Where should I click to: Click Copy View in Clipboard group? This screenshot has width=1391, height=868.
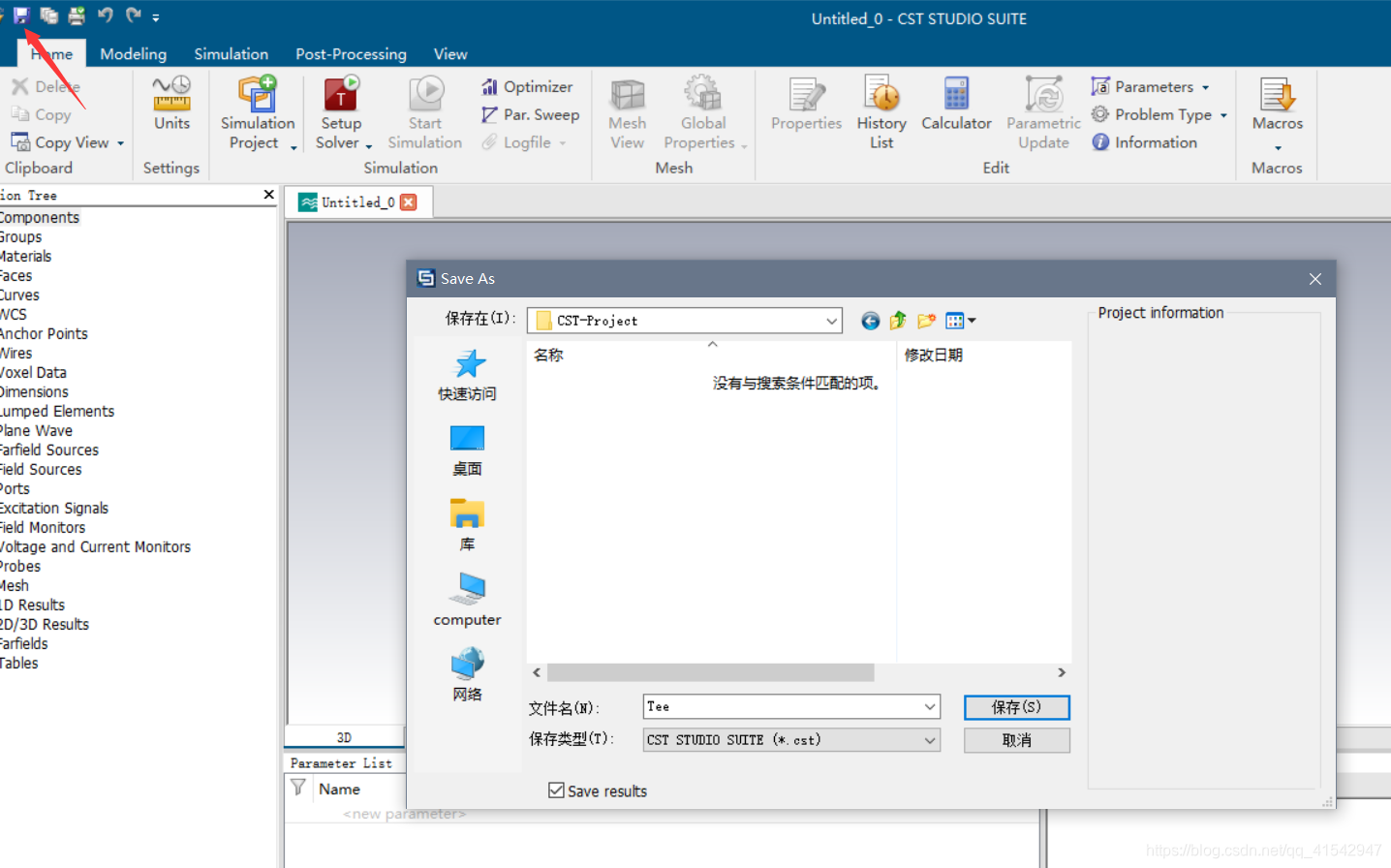click(61, 142)
